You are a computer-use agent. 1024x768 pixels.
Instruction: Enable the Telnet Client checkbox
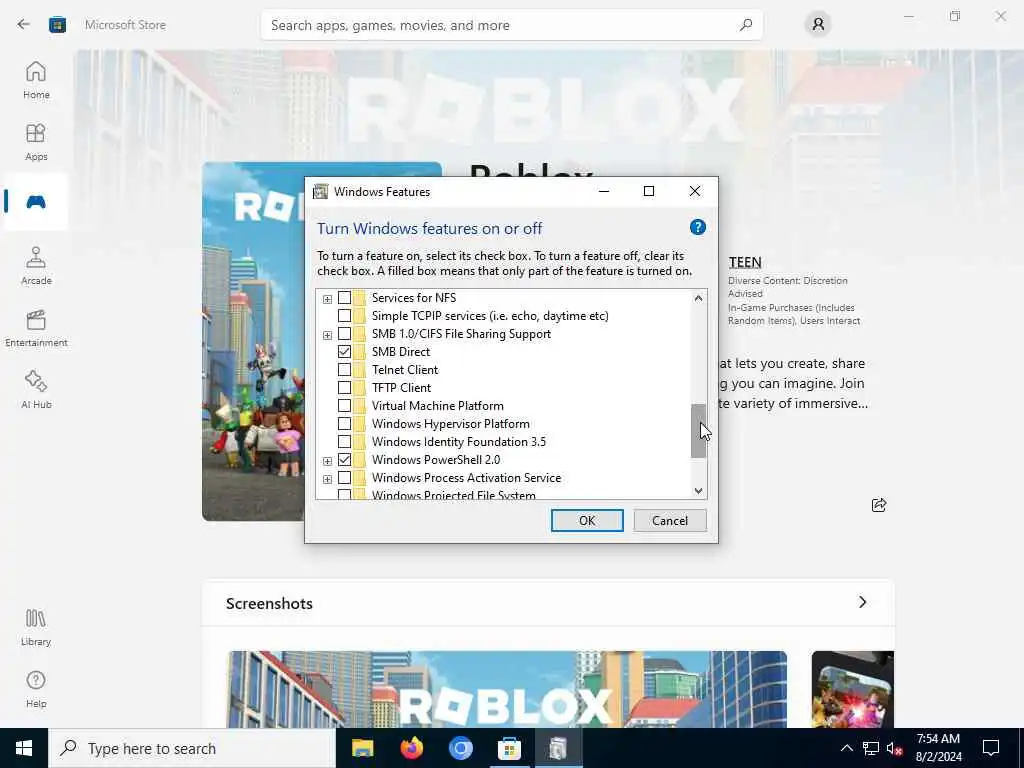click(344, 370)
